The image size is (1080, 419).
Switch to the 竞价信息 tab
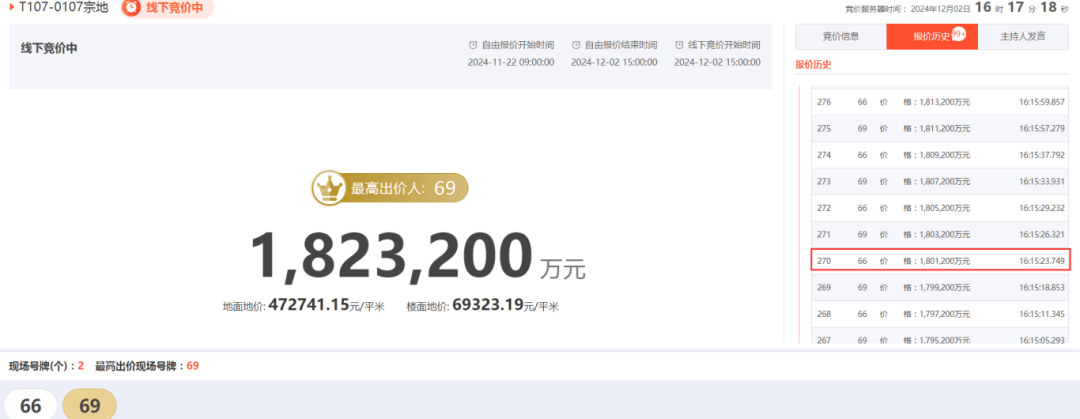click(840, 37)
